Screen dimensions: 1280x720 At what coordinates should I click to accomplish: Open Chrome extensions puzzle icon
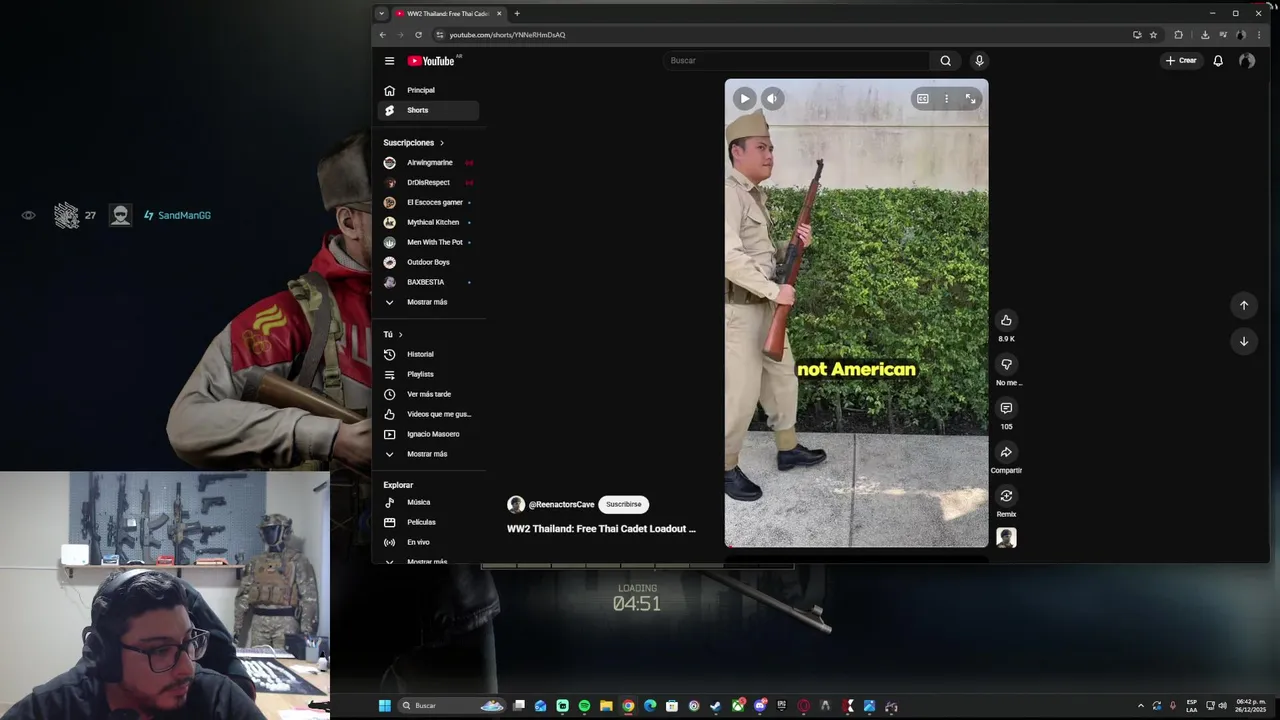pos(1178,35)
